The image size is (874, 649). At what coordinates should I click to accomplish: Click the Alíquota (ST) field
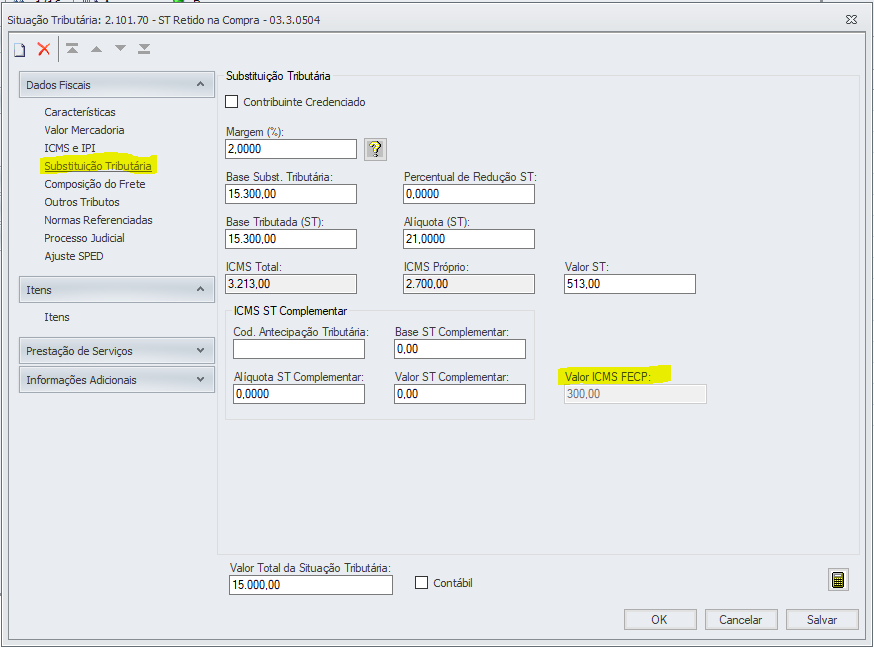pyautogui.click(x=468, y=239)
